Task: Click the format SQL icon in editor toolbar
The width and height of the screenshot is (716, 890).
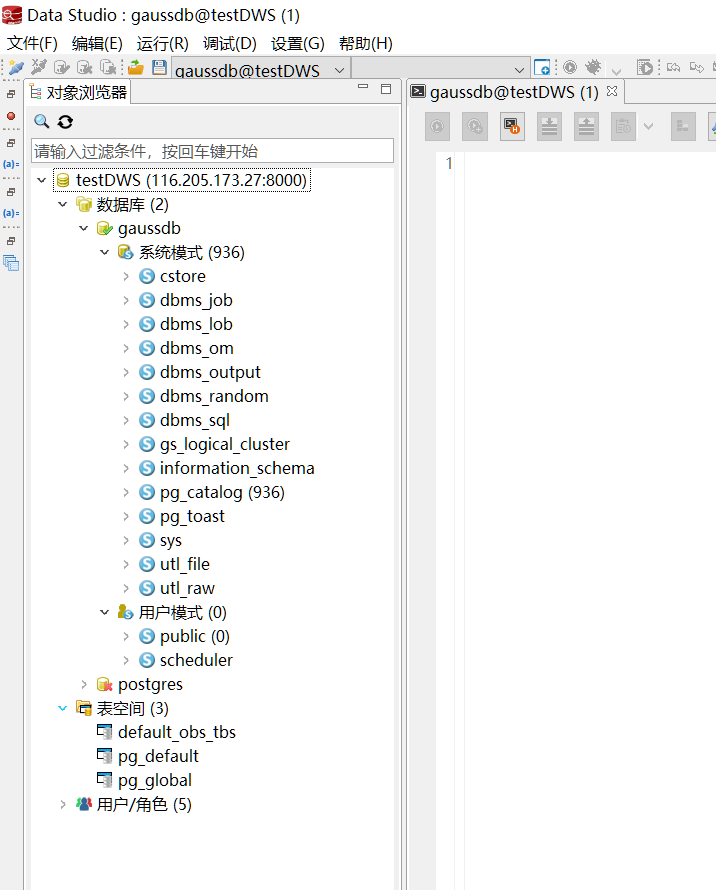Action: [x=683, y=126]
